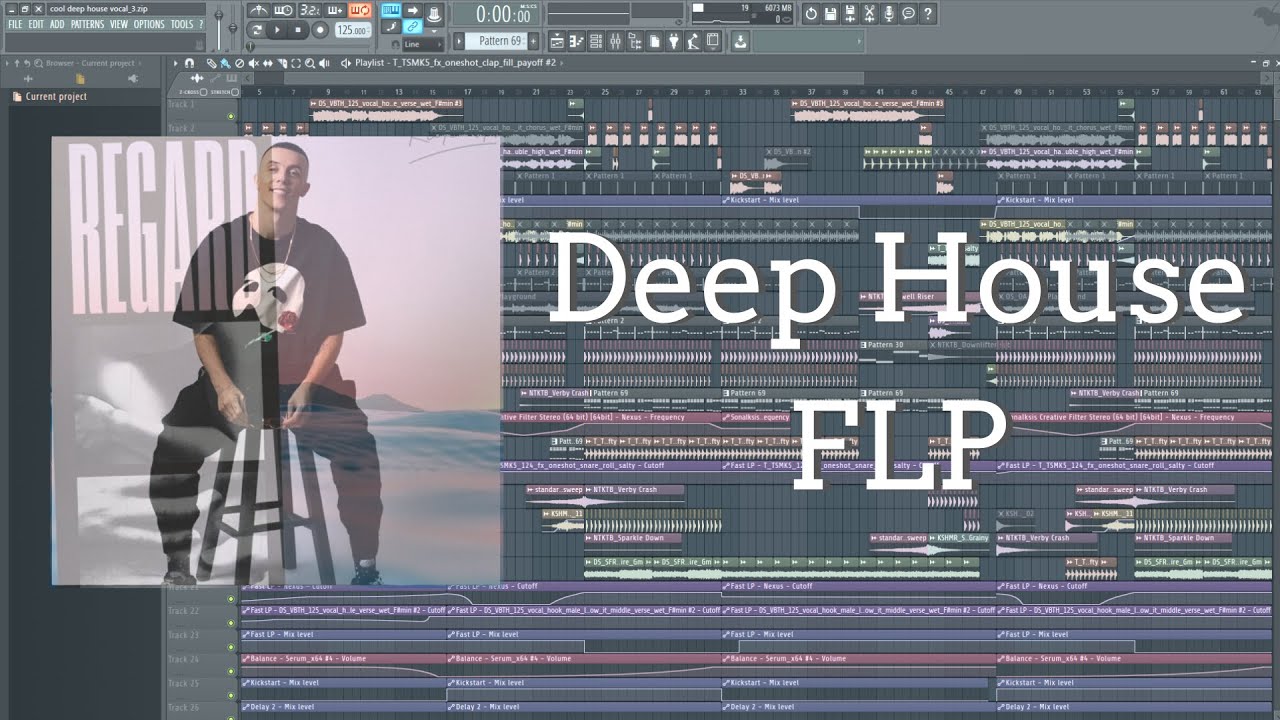This screenshot has width=1280, height=720.
Task: Open the Channel rack icon in toolbar
Action: [x=596, y=41]
